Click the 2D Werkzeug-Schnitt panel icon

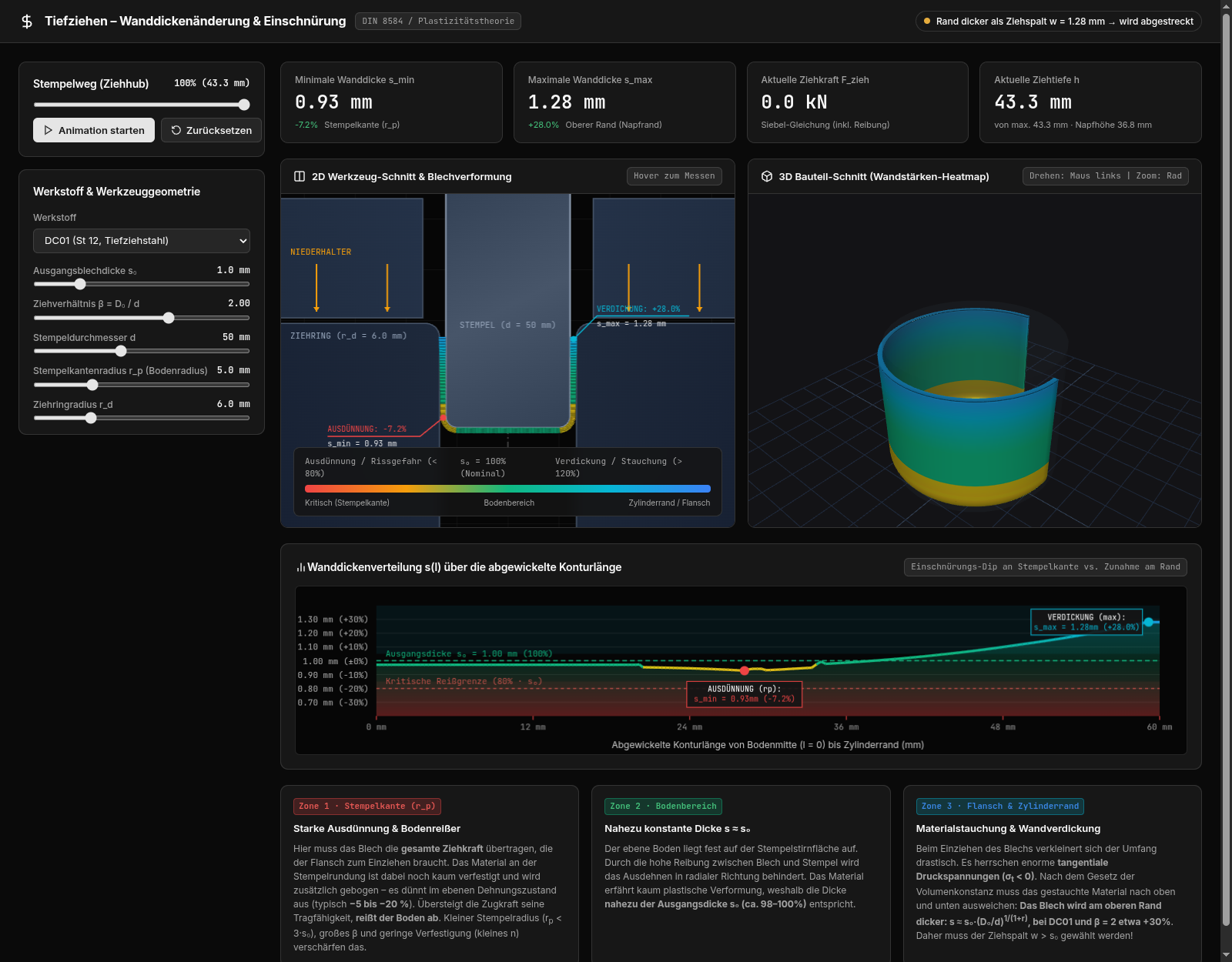[x=300, y=176]
